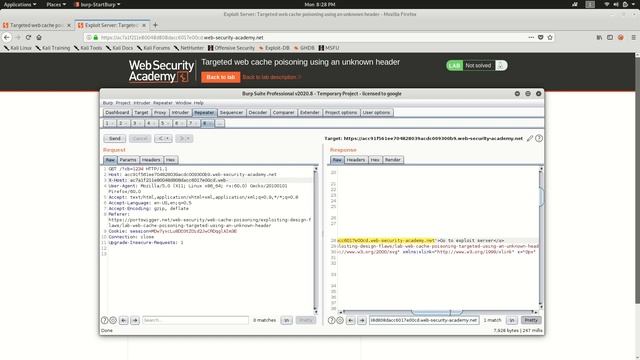Click the Send button

(115, 138)
